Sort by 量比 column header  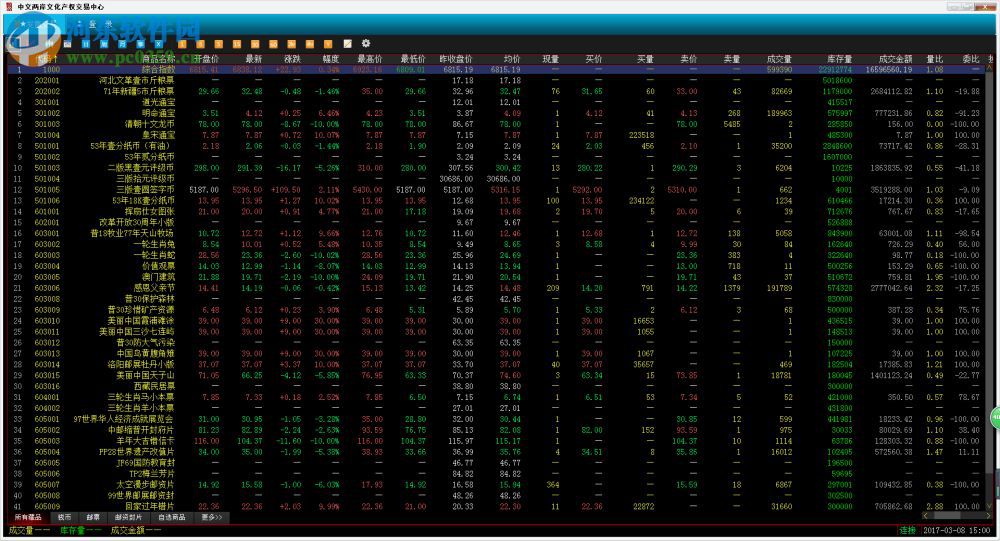point(935,59)
